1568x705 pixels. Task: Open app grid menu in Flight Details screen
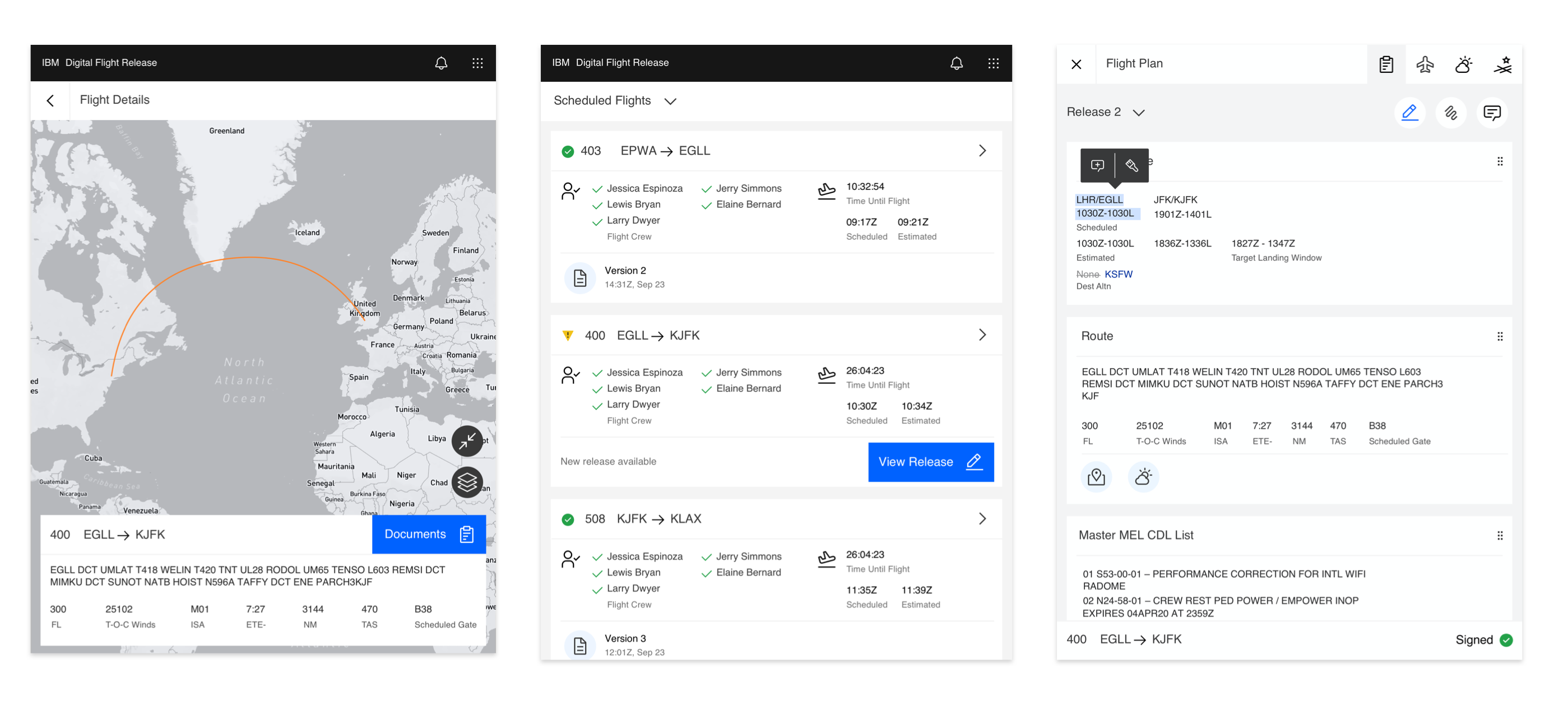(478, 63)
